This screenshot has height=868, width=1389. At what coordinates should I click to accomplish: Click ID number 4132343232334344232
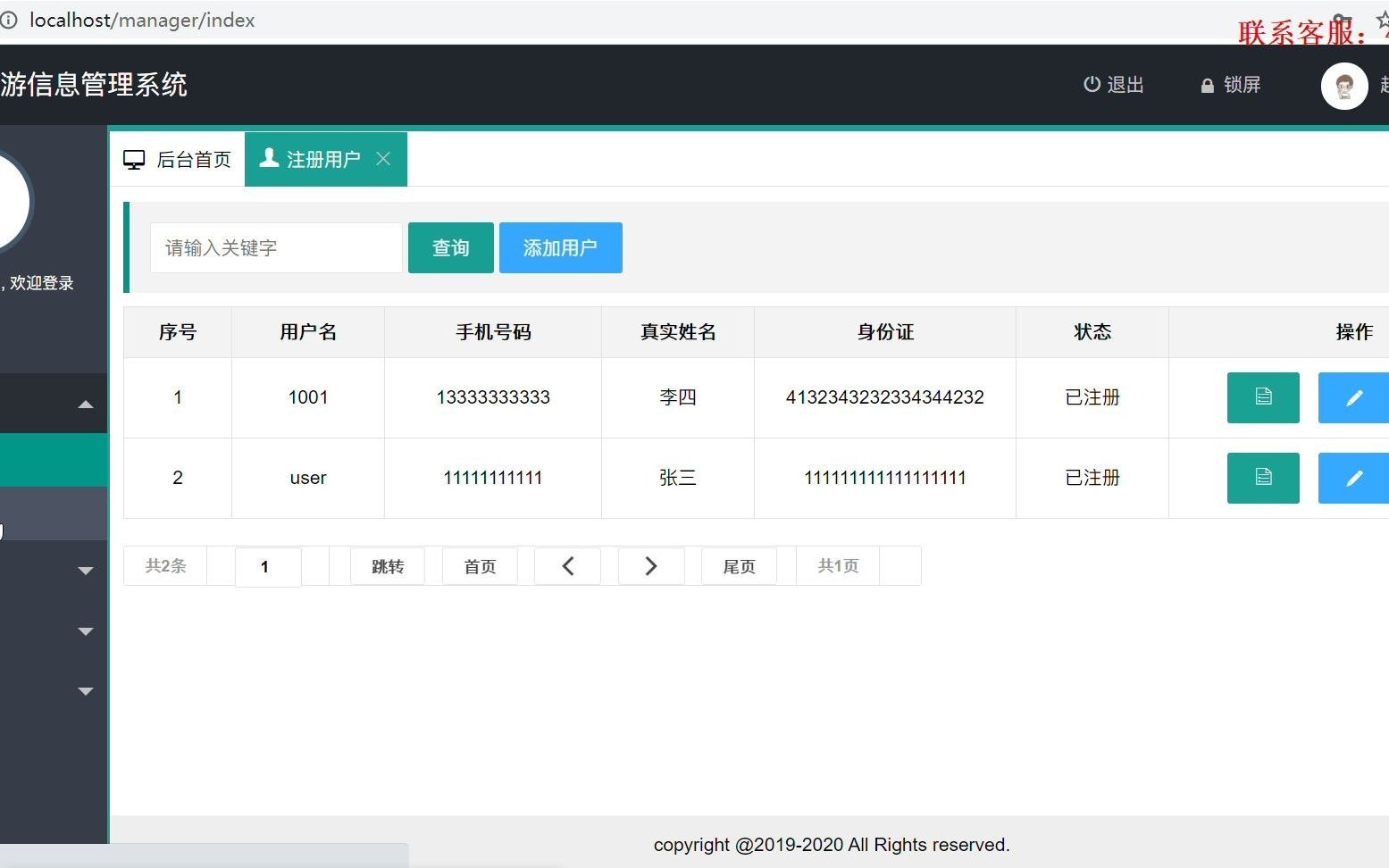(x=885, y=397)
